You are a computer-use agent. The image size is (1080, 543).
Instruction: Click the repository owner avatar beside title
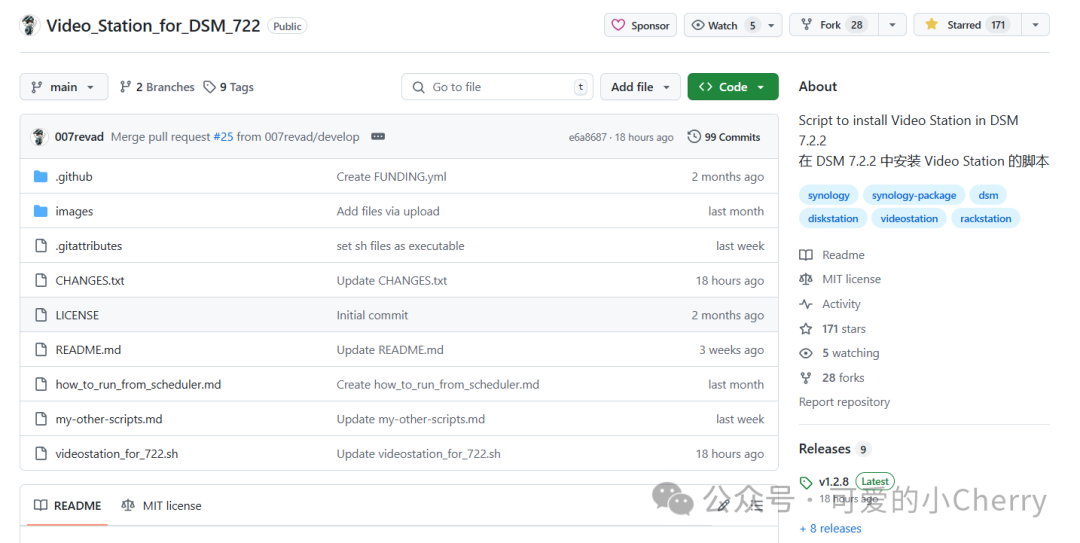[29, 25]
